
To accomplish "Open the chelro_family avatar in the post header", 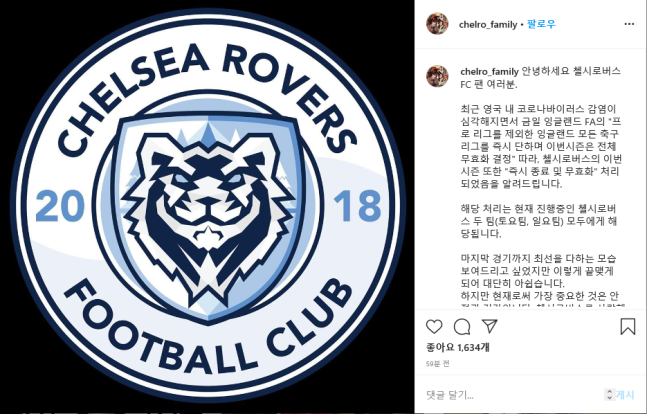I will (437, 24).
